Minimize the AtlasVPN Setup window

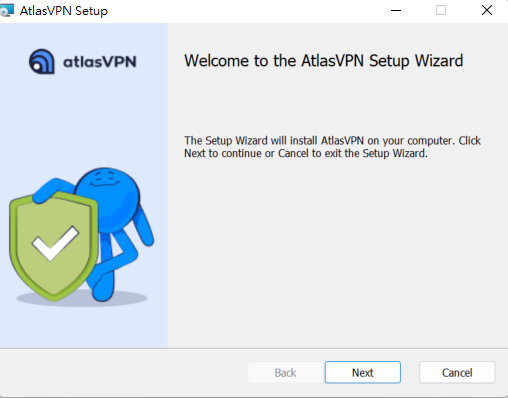[396, 10]
